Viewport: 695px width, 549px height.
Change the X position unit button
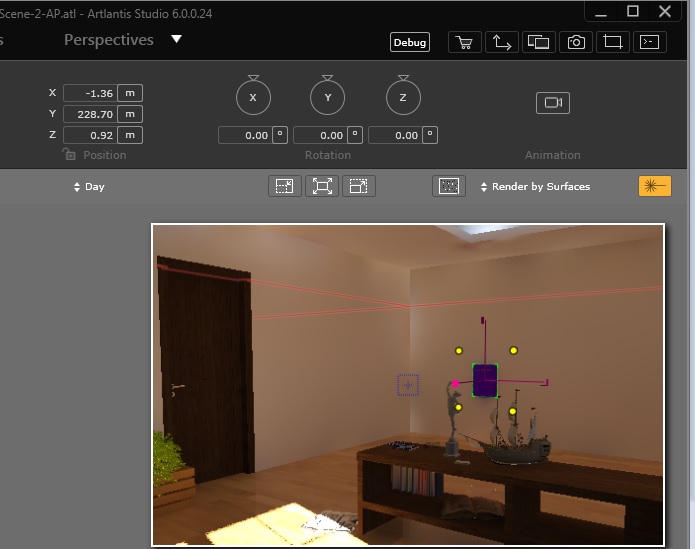point(130,93)
